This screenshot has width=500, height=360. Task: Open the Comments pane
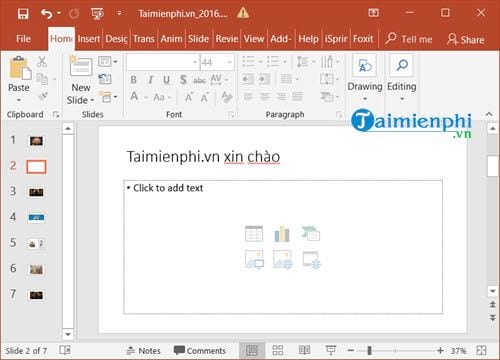(x=200, y=351)
